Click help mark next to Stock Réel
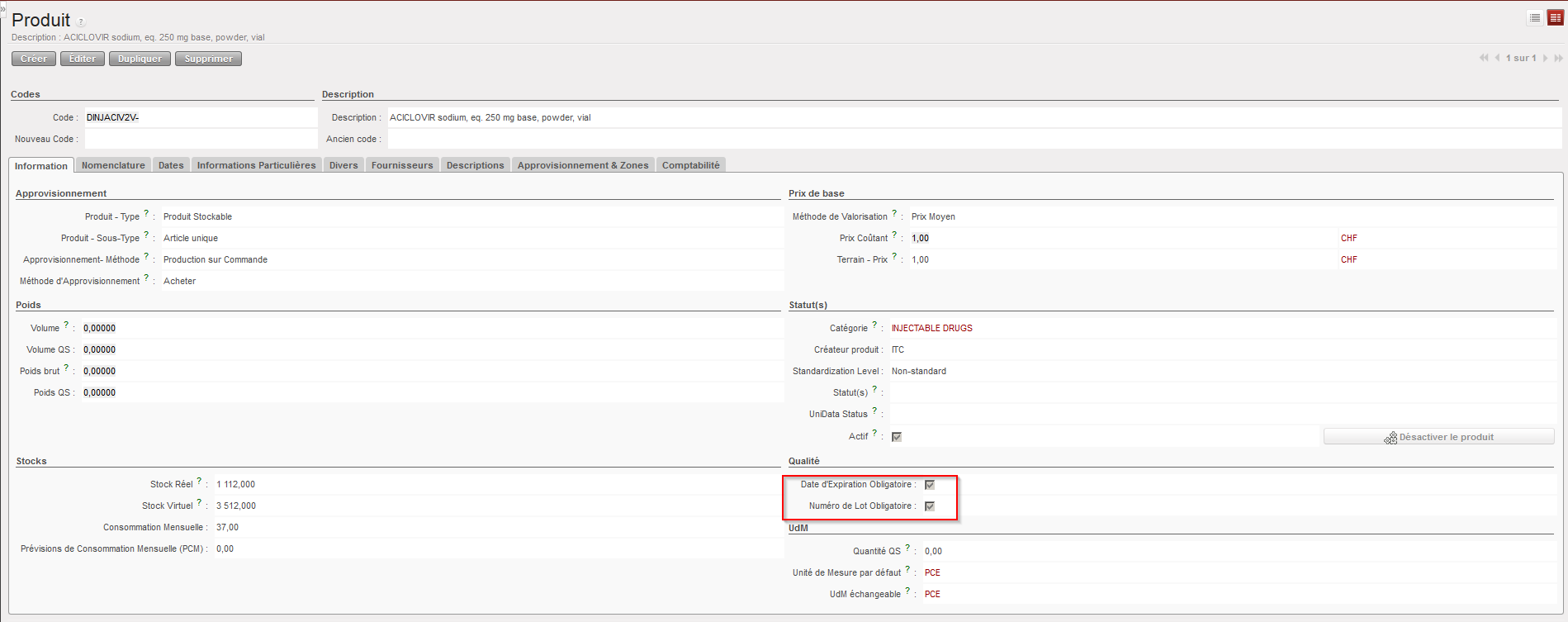 [x=199, y=481]
